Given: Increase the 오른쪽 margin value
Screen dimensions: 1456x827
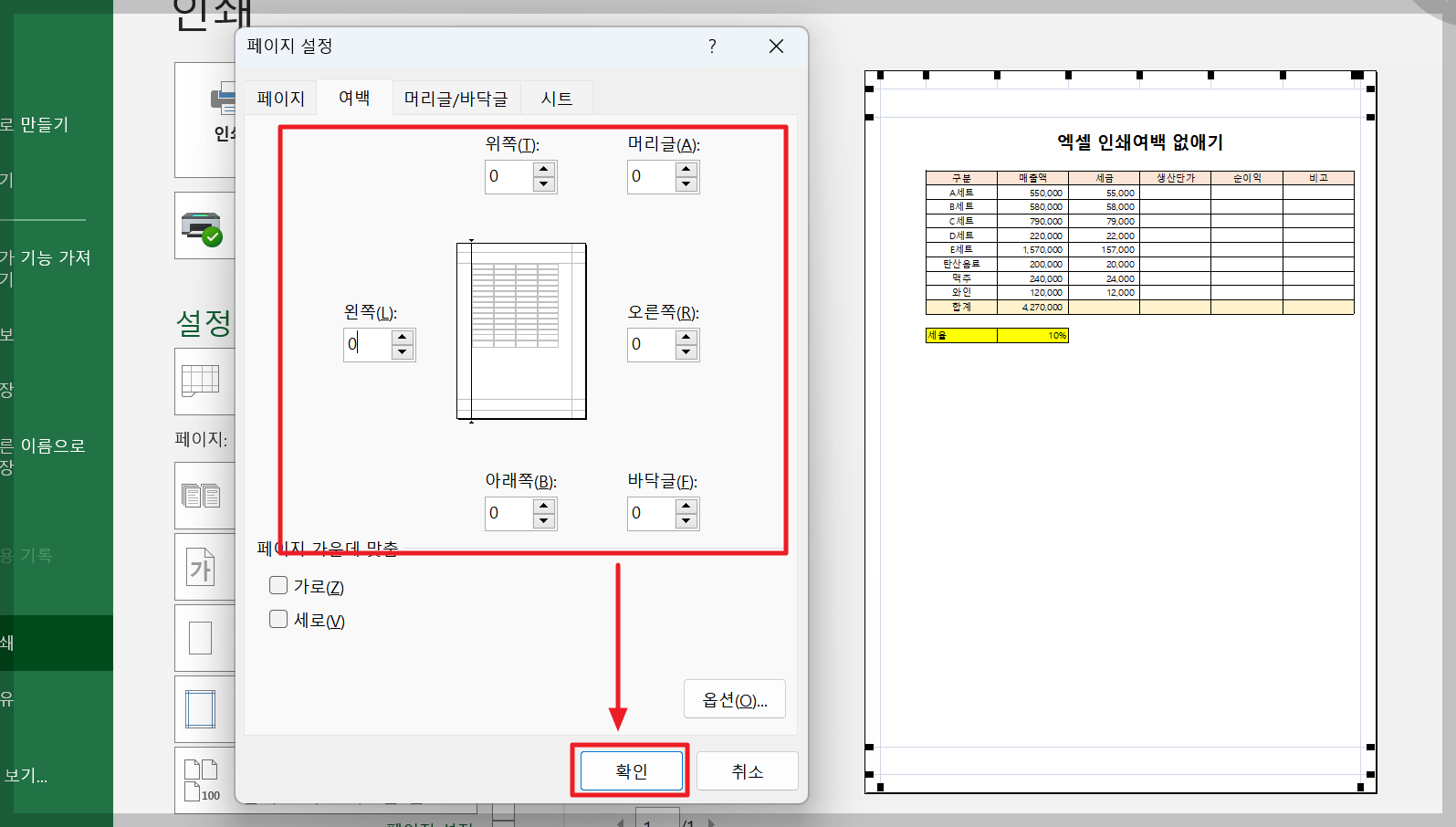Looking at the screenshot, I should click(686, 338).
